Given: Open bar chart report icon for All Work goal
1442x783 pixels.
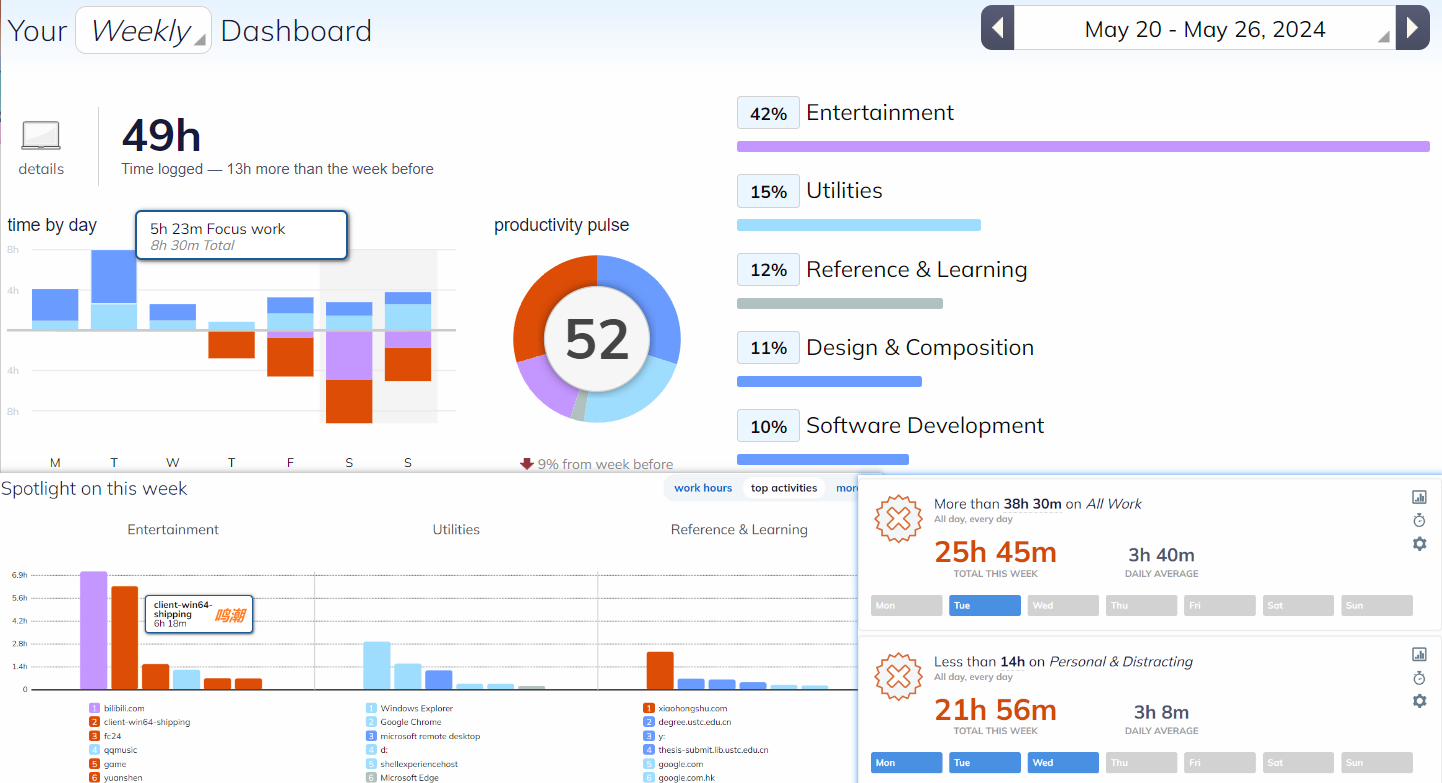Looking at the screenshot, I should click(1419, 497).
